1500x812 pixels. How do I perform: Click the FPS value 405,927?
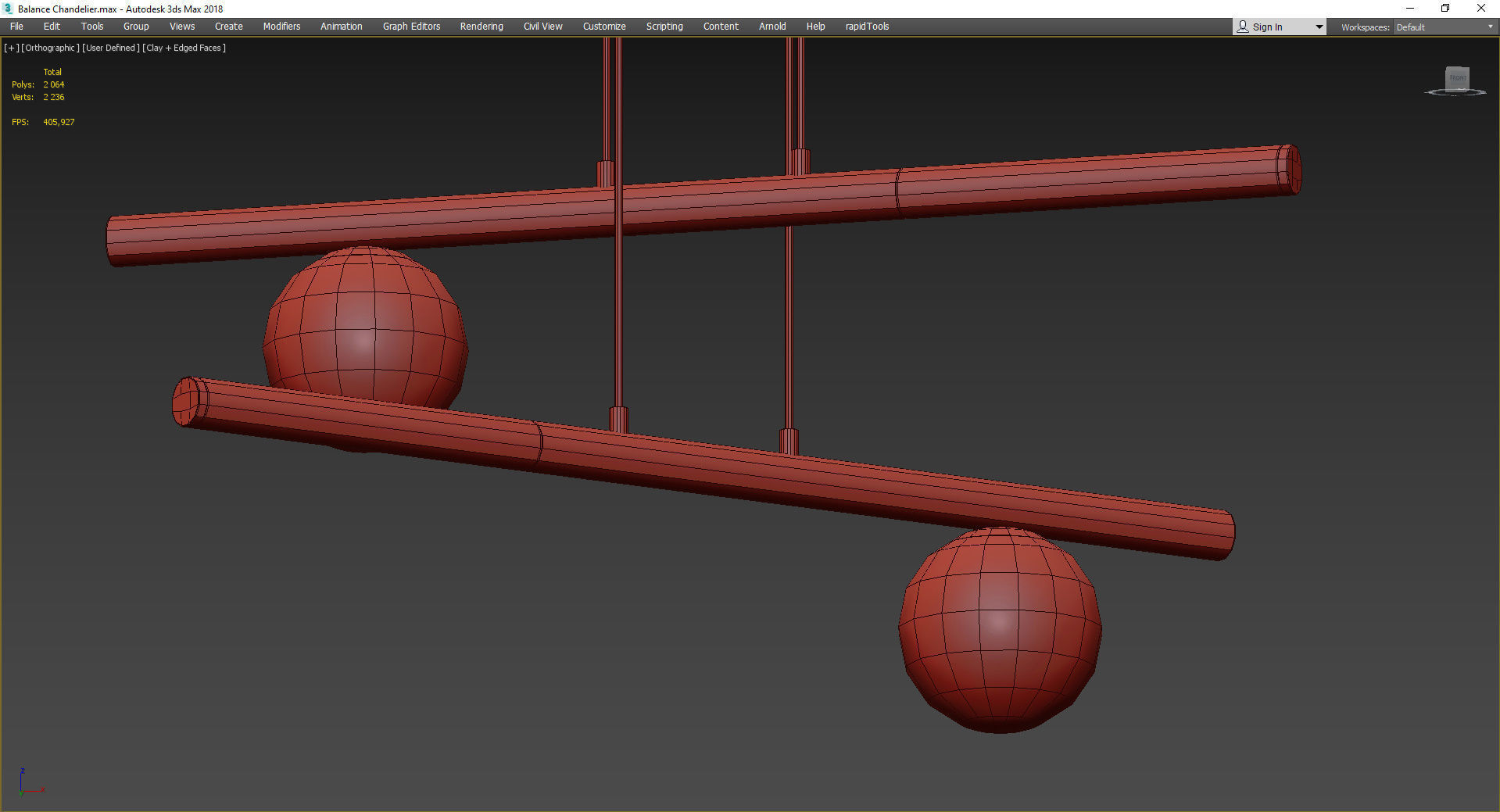(59, 122)
